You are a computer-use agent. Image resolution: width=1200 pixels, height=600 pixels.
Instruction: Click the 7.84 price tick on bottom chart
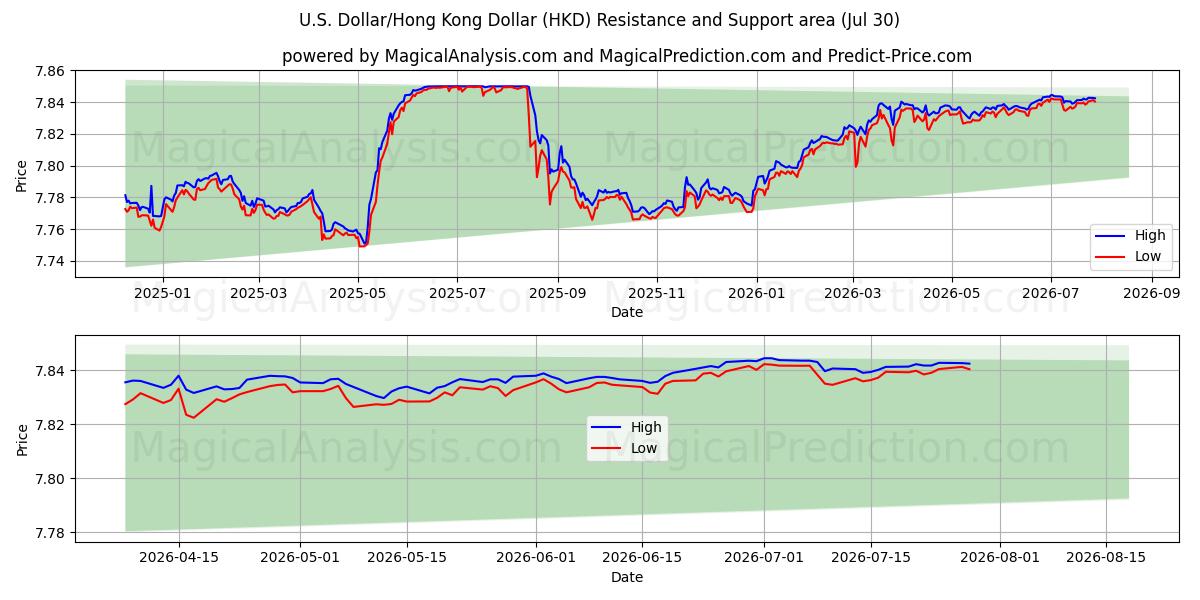(x=50, y=371)
